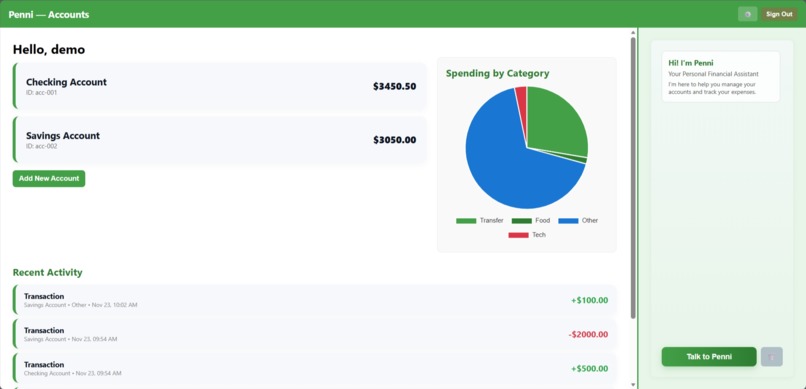Click the vertical scrollbar thumb
The height and width of the screenshot is (389, 806).
[633, 178]
